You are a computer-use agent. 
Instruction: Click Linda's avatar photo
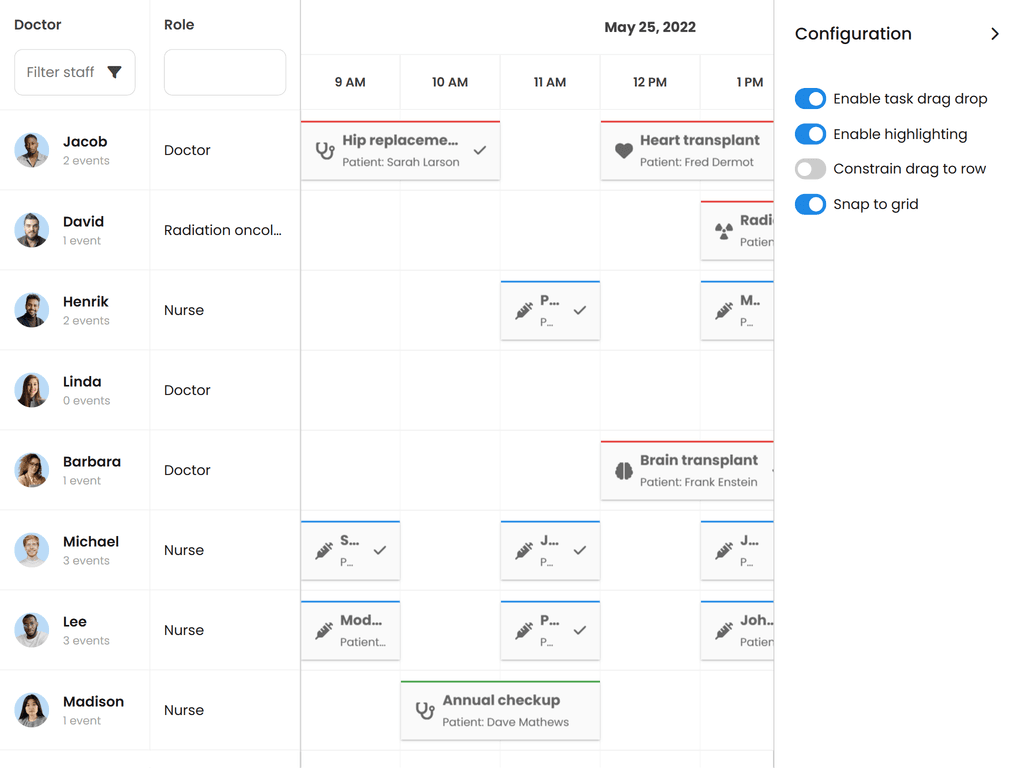32,390
